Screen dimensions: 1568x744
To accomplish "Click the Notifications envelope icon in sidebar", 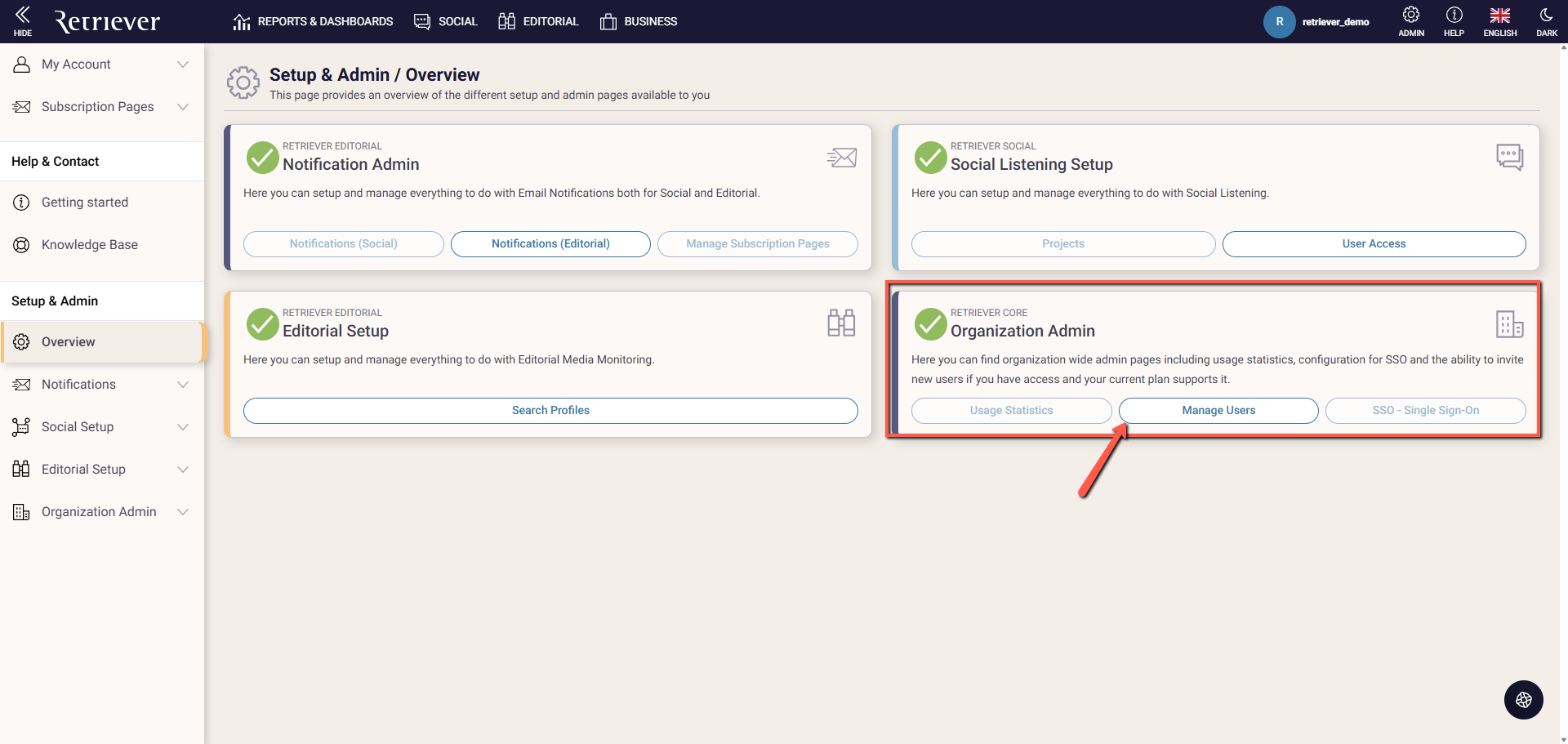I will [22, 385].
